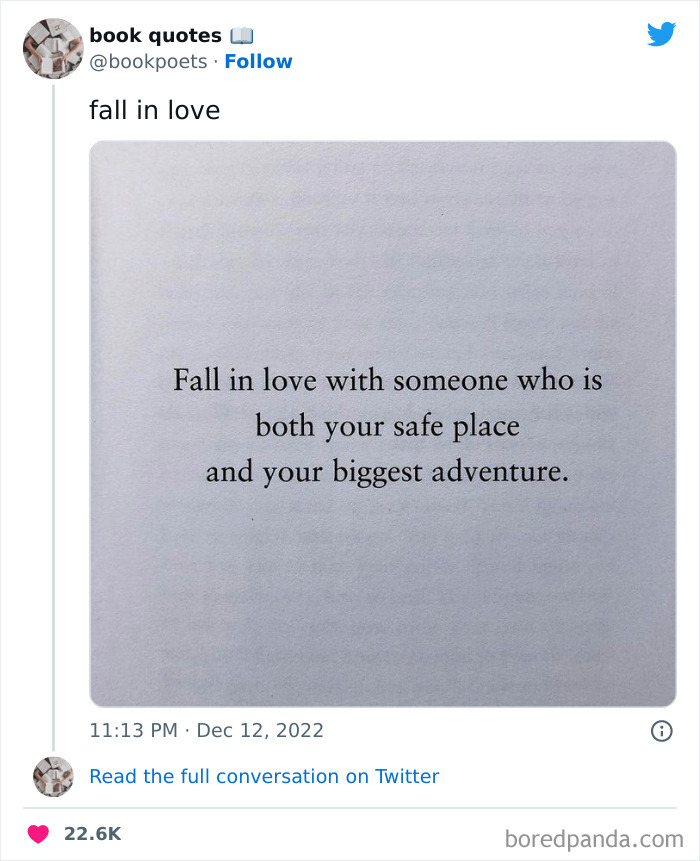Open the @bookpoets handle
Screen dimensions: 700x861
tap(148, 62)
